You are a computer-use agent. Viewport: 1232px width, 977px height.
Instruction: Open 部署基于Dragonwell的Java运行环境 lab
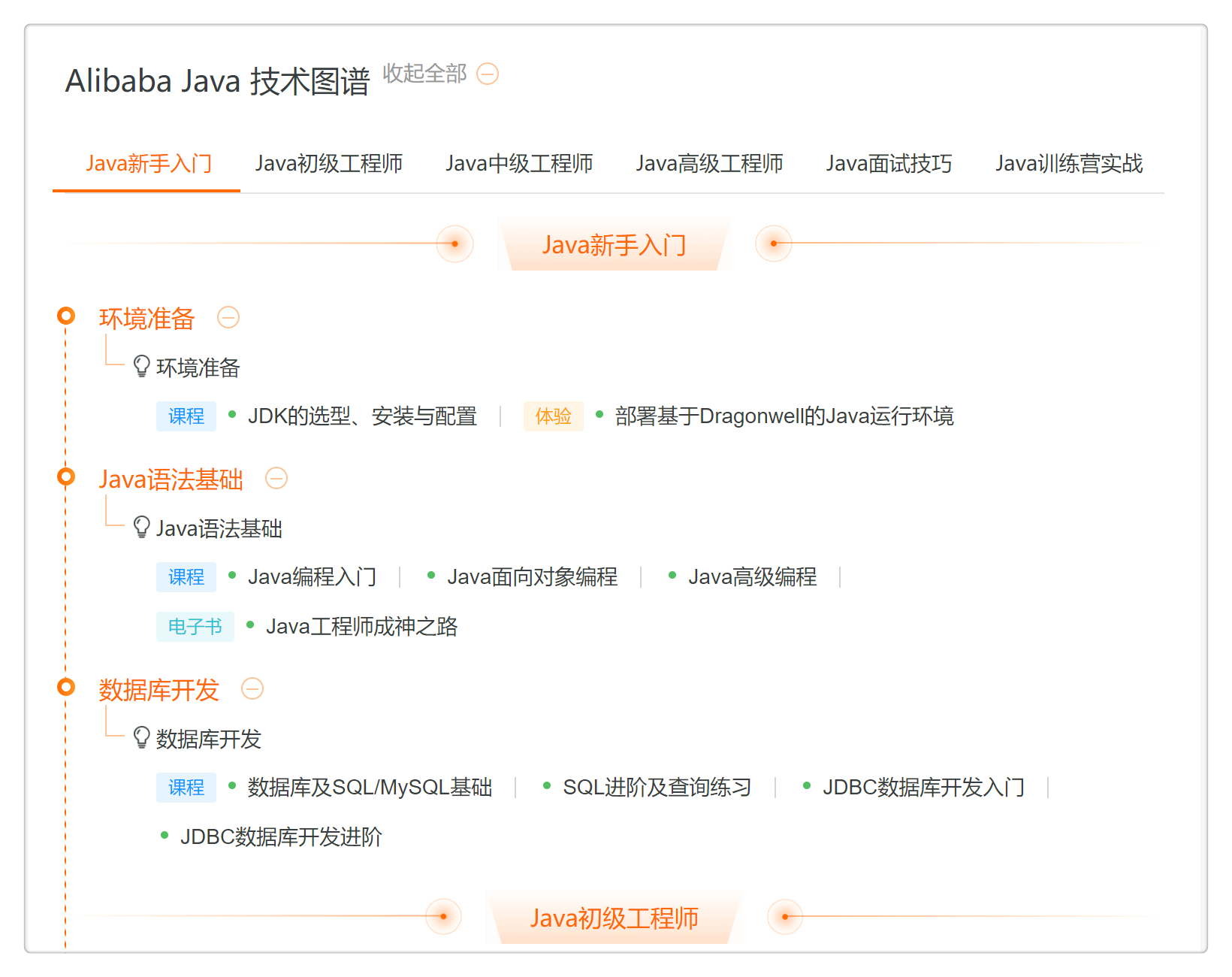(x=784, y=416)
